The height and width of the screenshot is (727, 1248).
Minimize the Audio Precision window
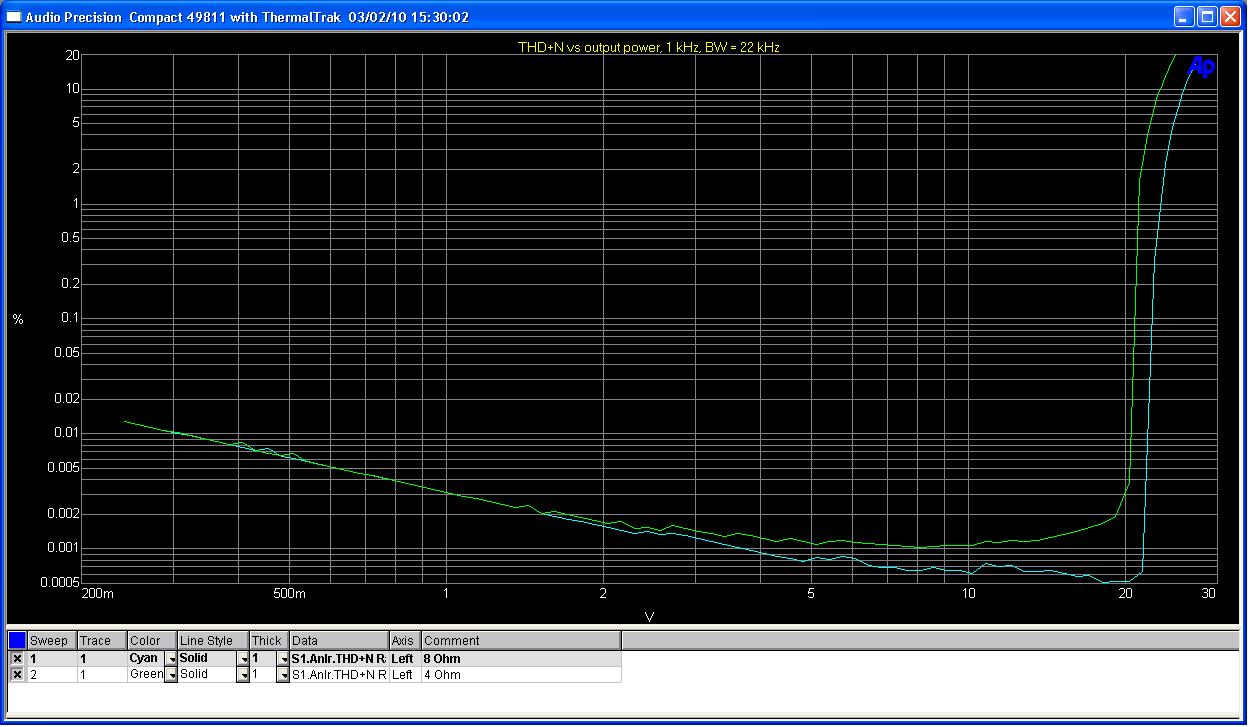[x=1185, y=17]
